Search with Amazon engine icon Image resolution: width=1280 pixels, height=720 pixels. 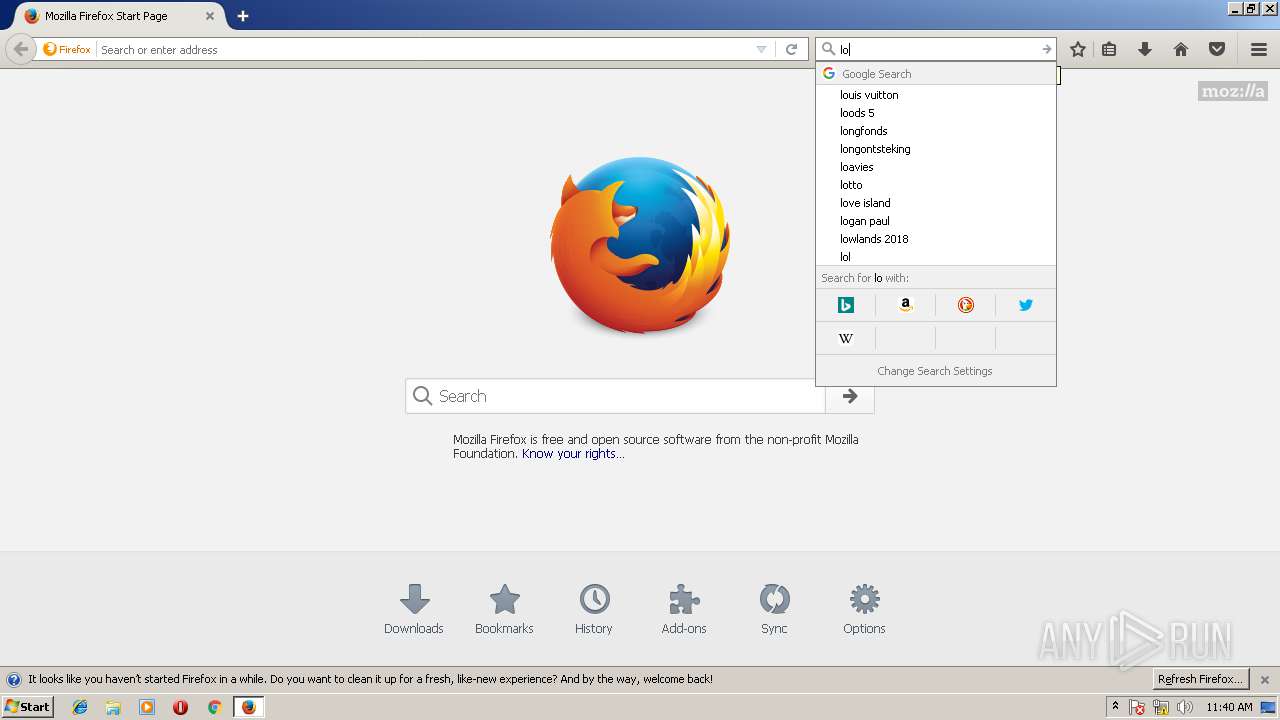click(x=906, y=305)
